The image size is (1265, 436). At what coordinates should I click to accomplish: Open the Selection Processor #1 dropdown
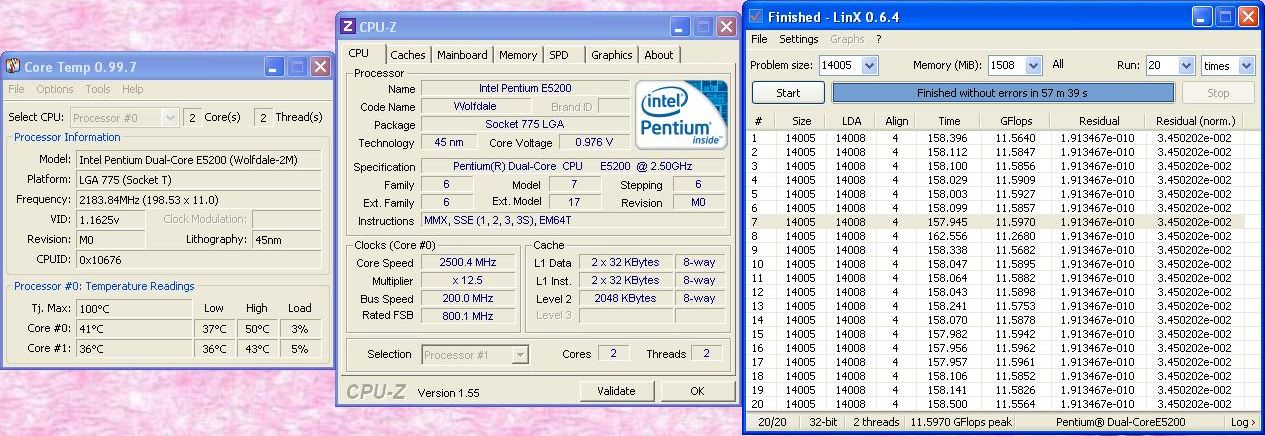click(x=475, y=354)
